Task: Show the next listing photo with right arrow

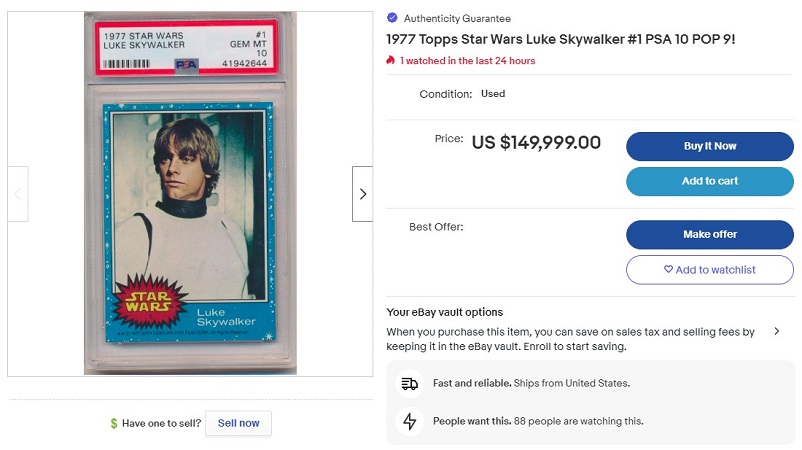Action: coord(362,194)
